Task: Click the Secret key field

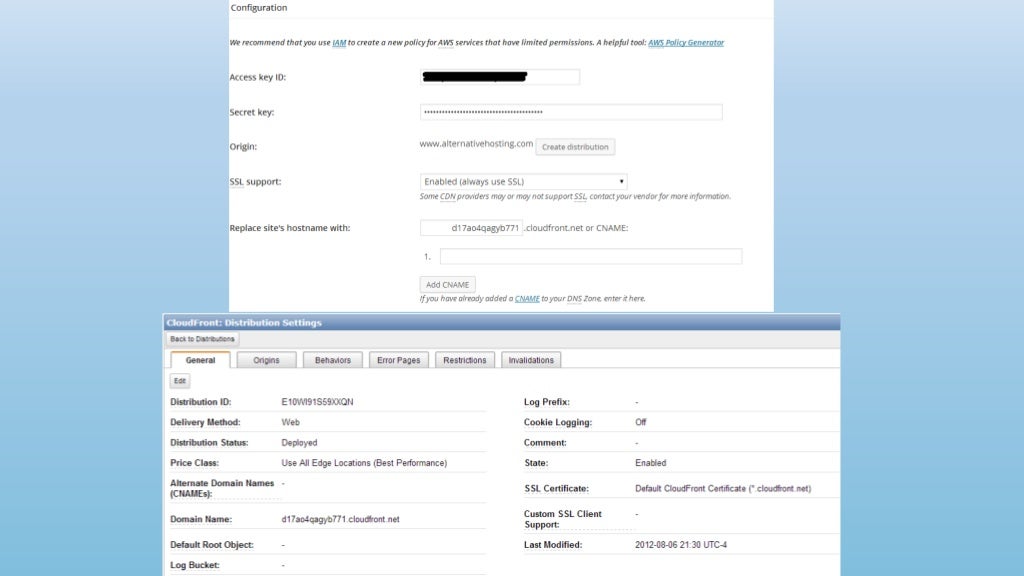Action: [571, 112]
